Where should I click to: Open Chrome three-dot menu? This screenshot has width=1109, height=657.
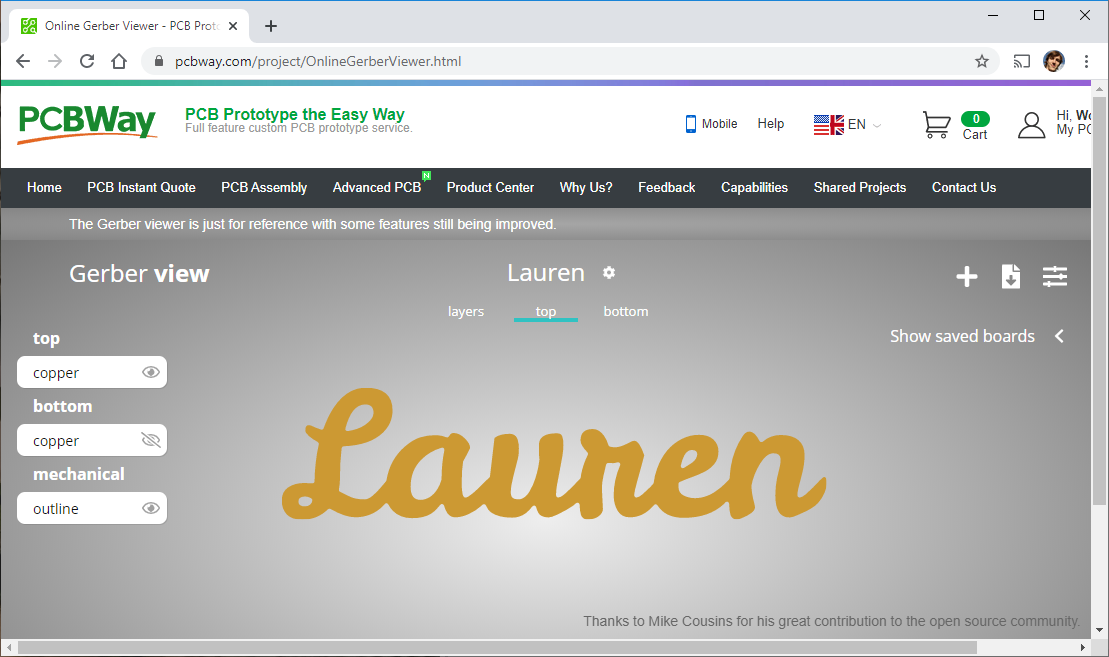point(1086,62)
